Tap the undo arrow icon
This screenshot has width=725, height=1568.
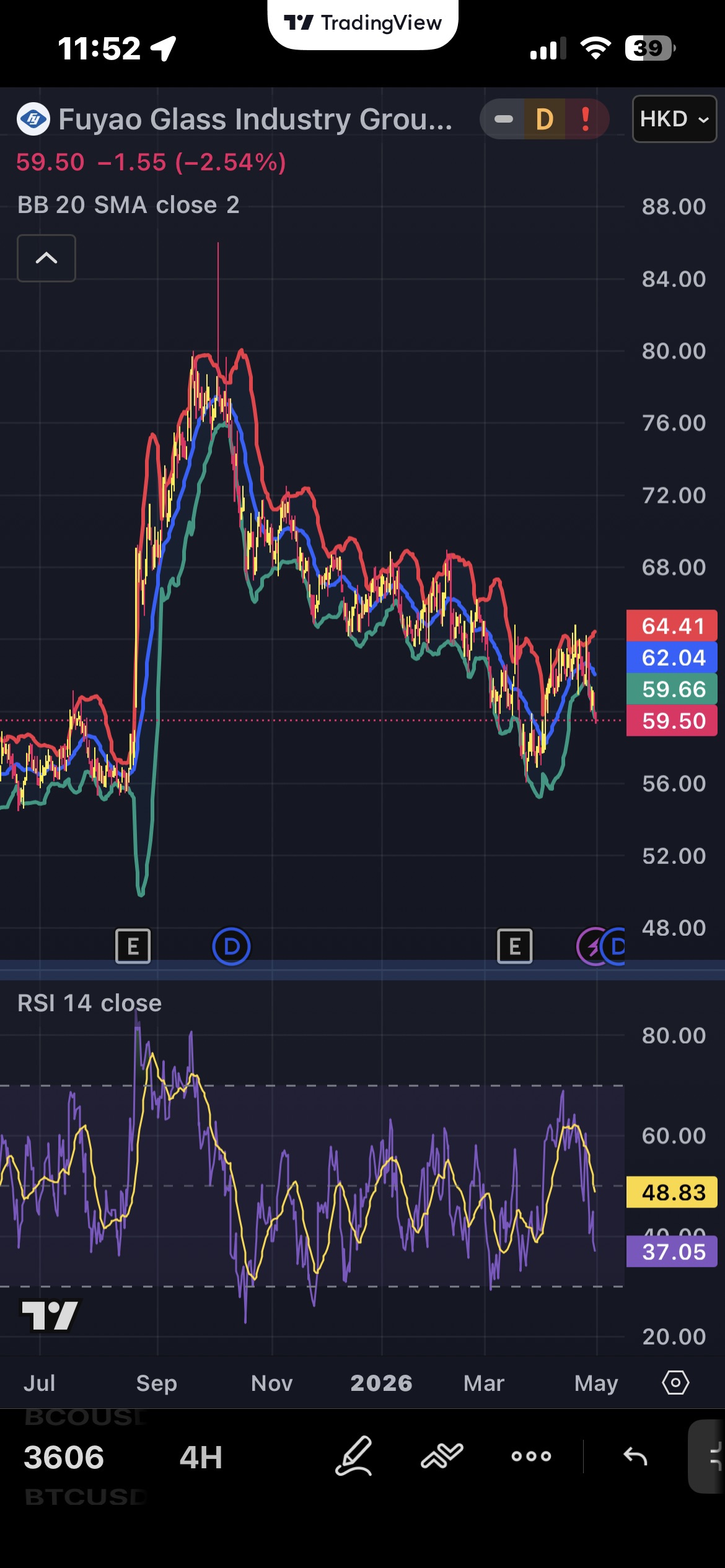click(635, 1456)
